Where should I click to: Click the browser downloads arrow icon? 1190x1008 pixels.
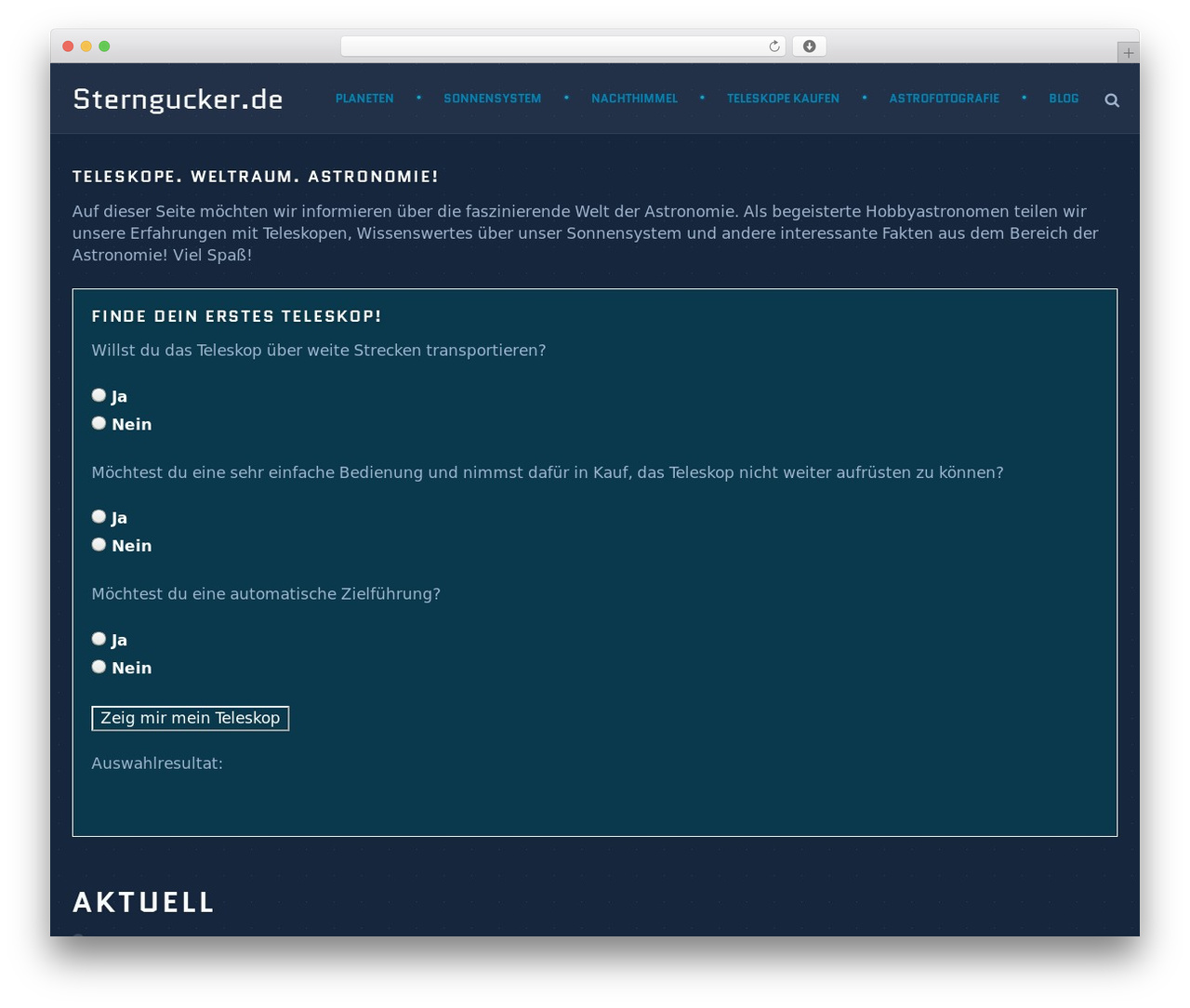(810, 46)
